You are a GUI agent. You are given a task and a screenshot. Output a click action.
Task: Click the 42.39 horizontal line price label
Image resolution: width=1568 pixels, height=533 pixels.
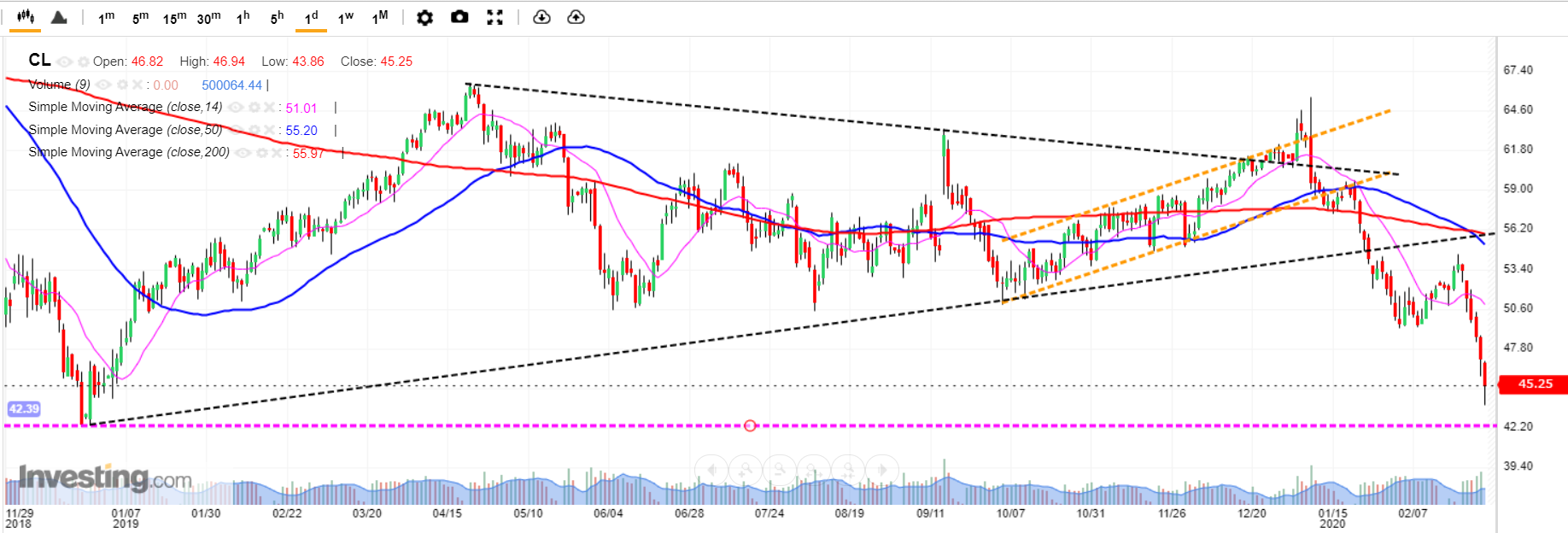coord(24,409)
